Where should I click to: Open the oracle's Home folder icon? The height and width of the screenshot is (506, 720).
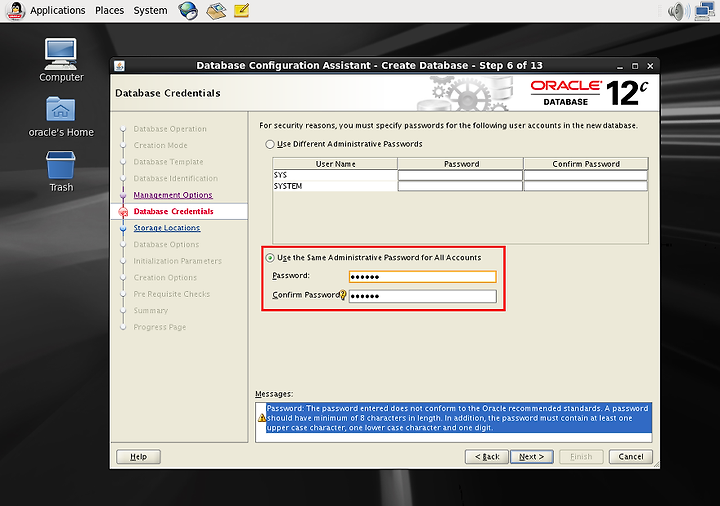pyautogui.click(x=61, y=109)
